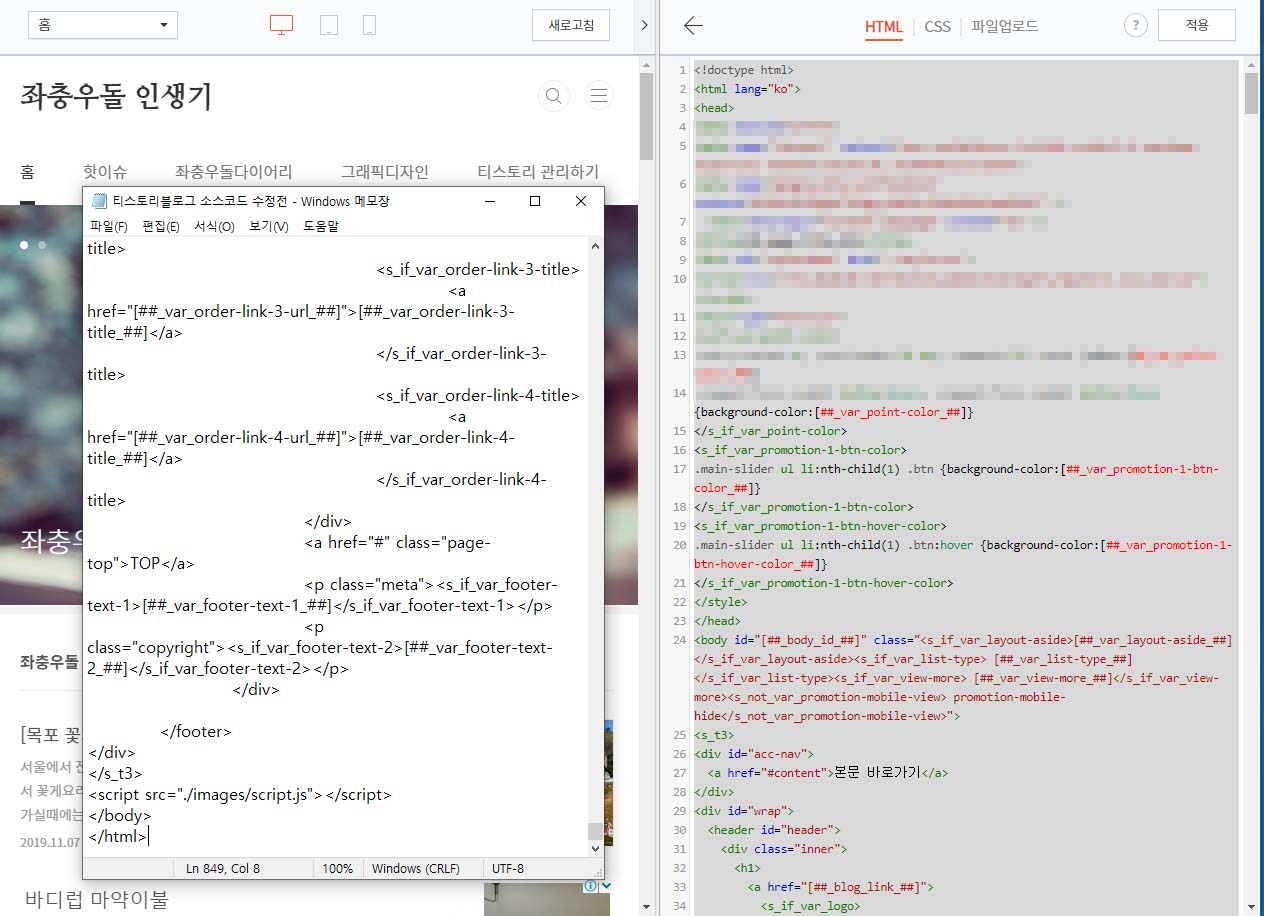This screenshot has width=1264, height=916.
Task: Click <div id="wrap"> code line
Action: click(x=744, y=811)
